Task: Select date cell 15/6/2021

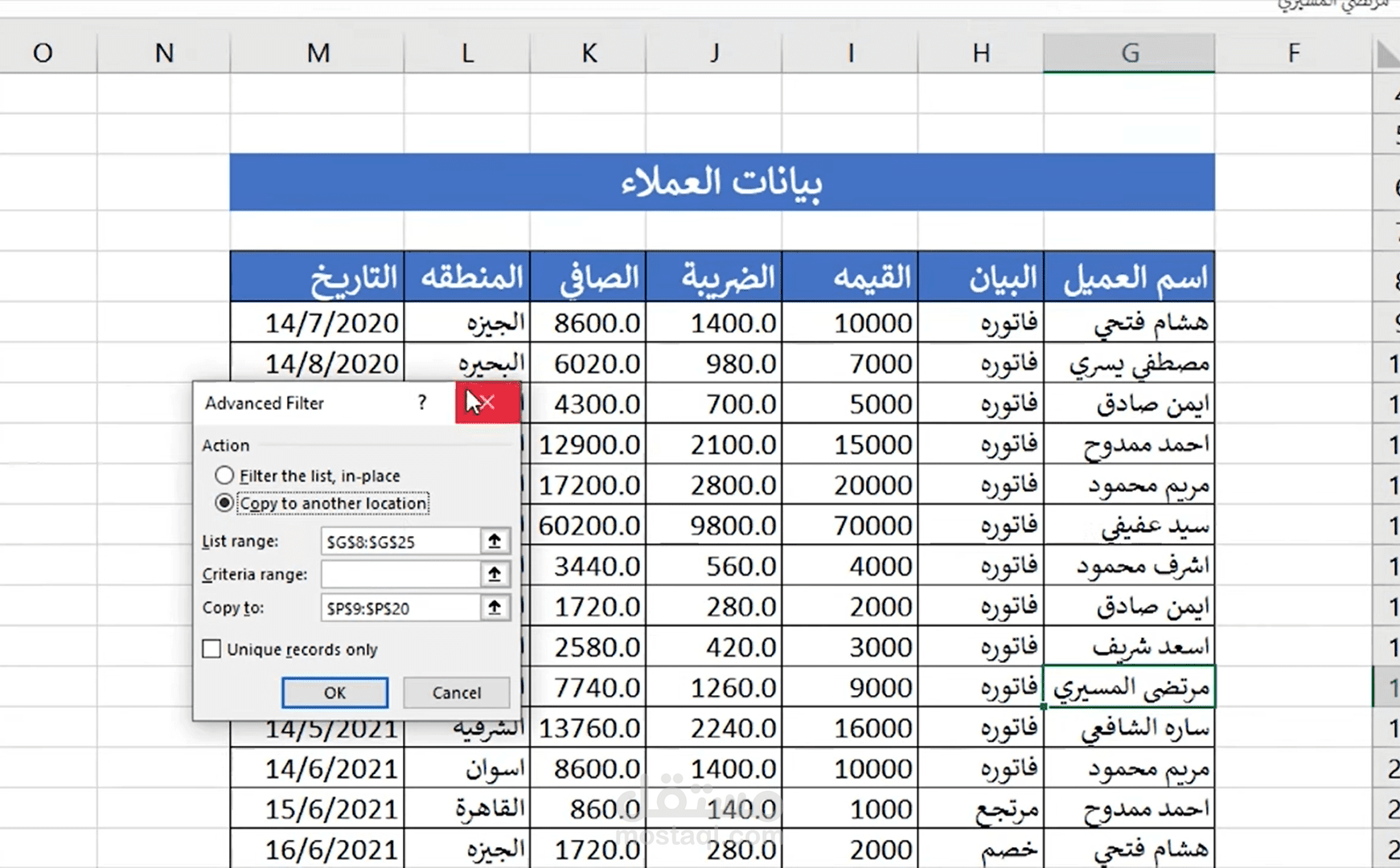Action: (x=318, y=809)
